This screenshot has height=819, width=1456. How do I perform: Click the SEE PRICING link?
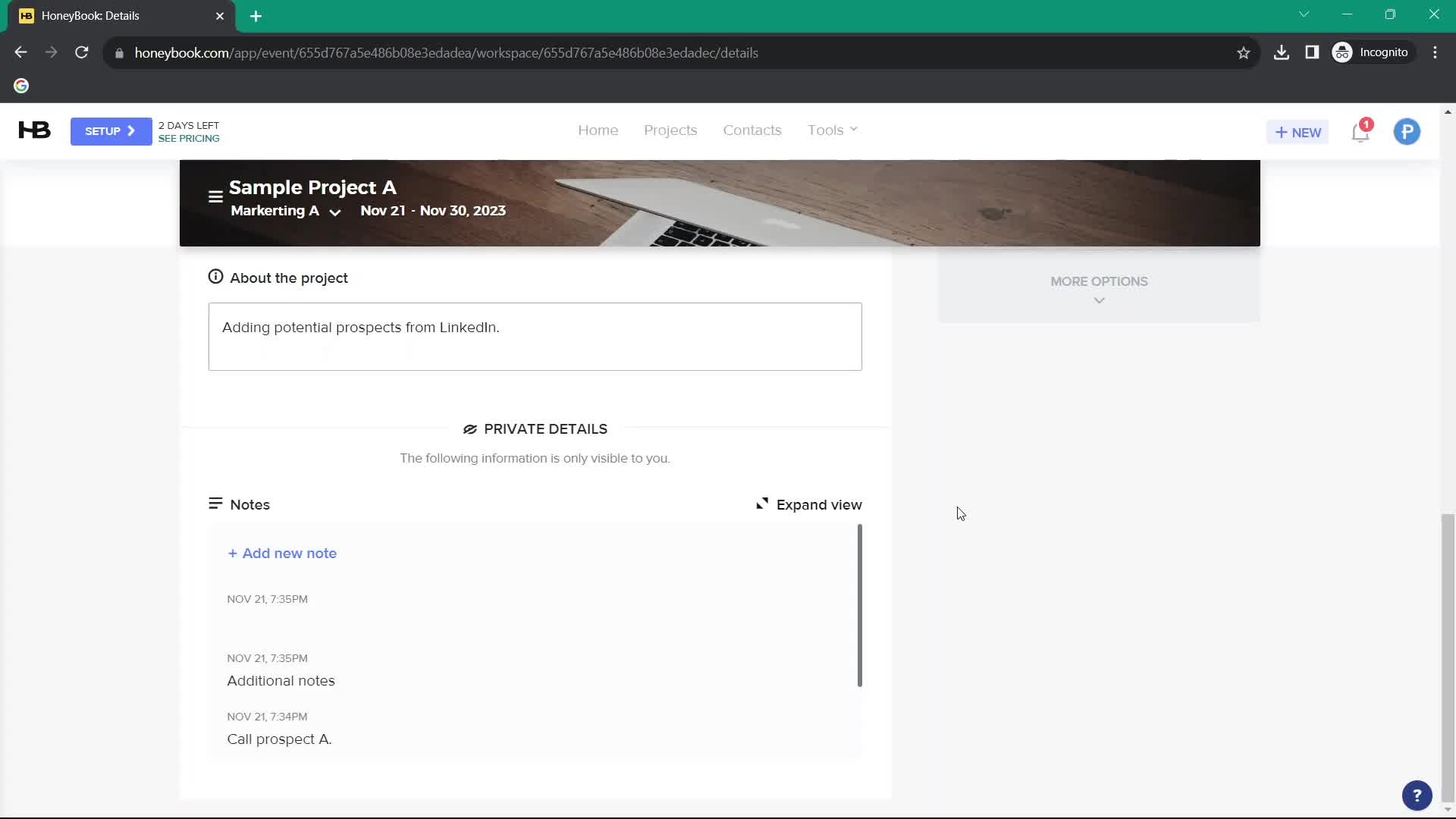(189, 138)
